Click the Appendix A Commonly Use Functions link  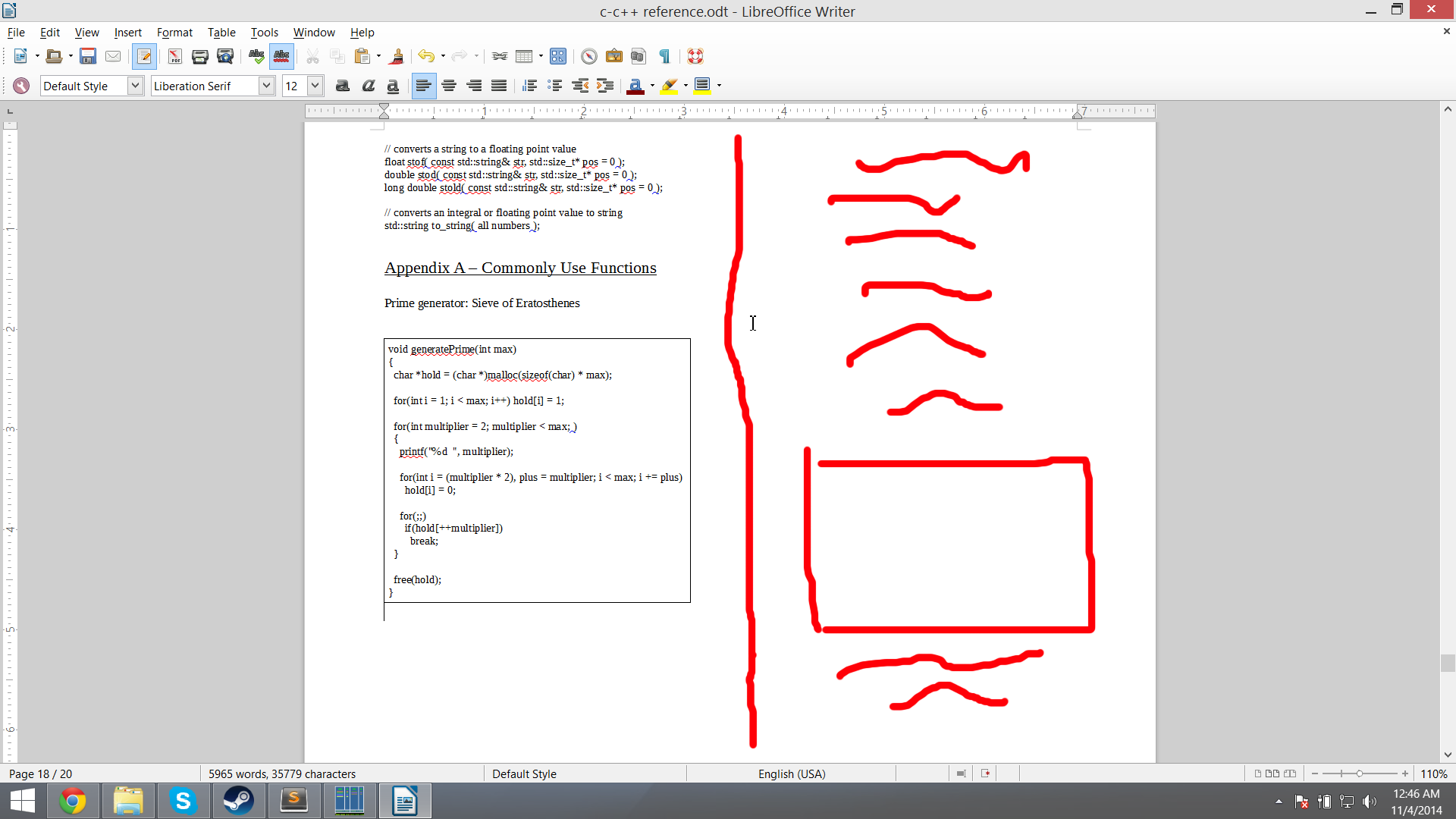520,267
